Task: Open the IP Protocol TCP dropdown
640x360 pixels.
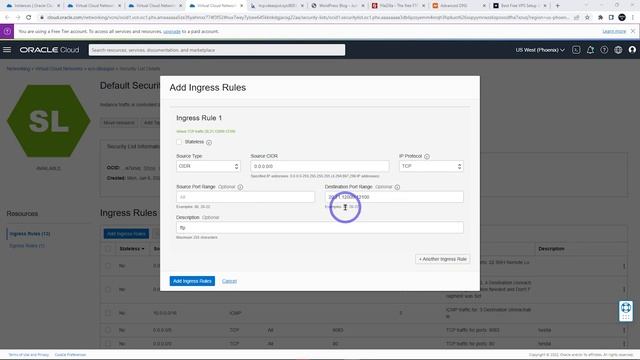Action: pyautogui.click(x=431, y=166)
